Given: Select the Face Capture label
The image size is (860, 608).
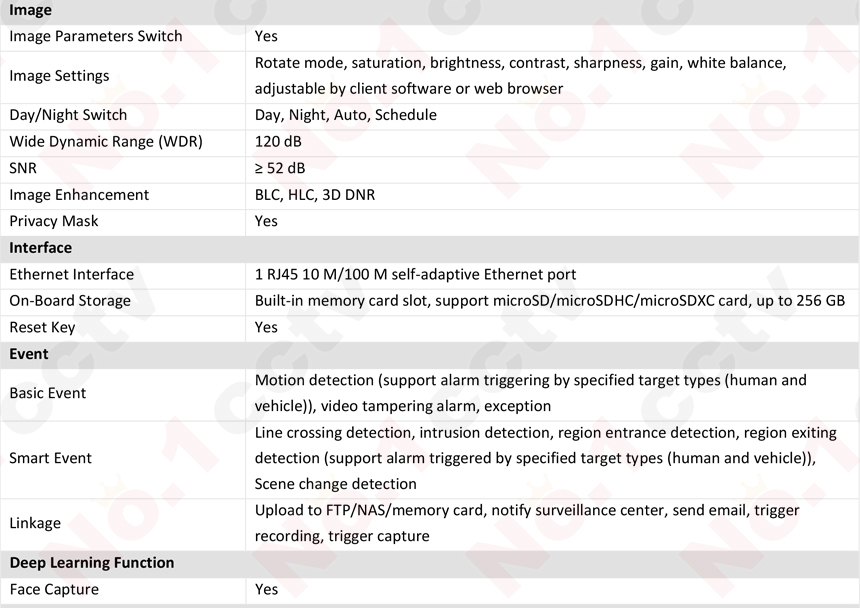Looking at the screenshot, I should click(x=54, y=589).
